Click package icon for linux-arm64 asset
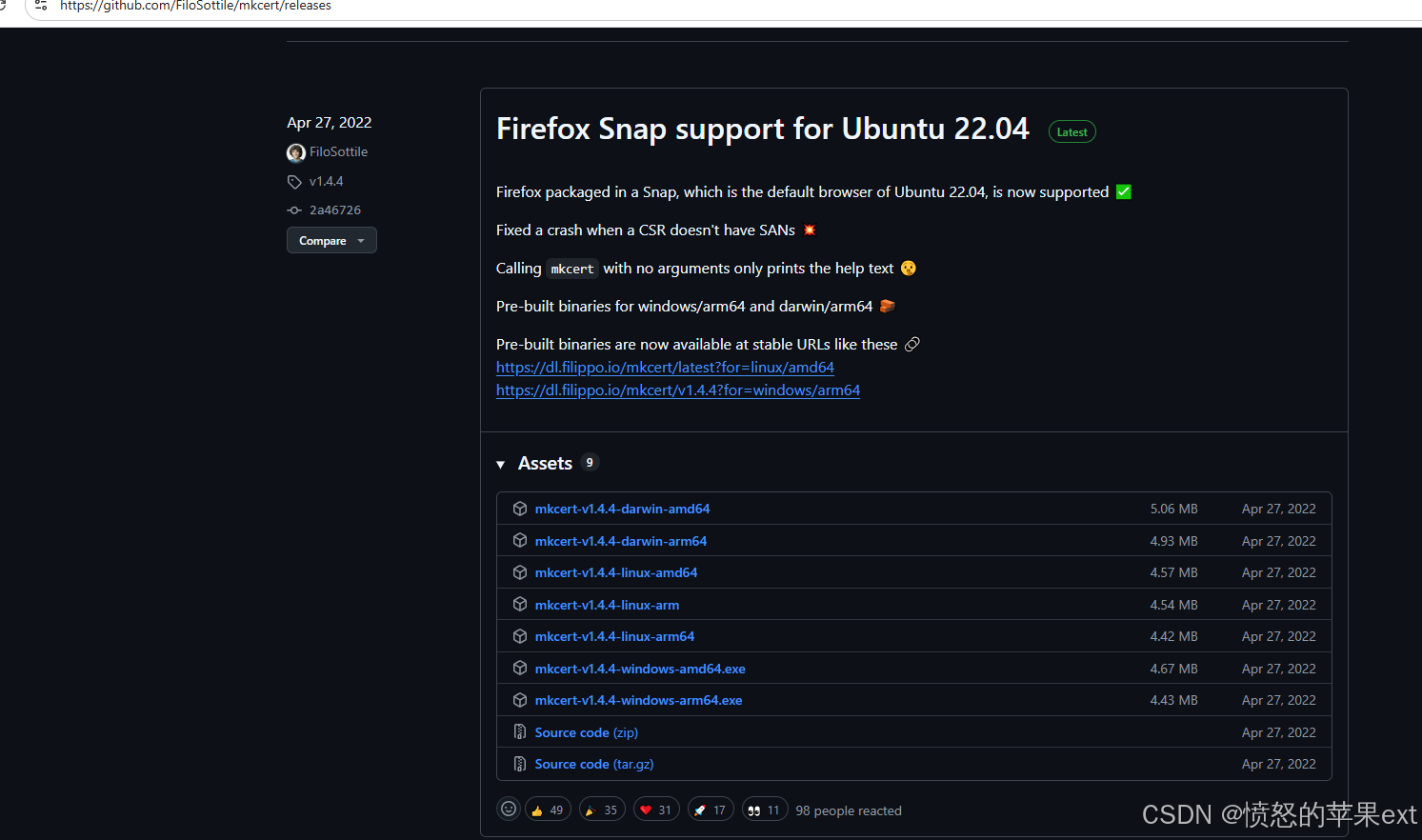The image size is (1422, 840). pyautogui.click(x=520, y=636)
